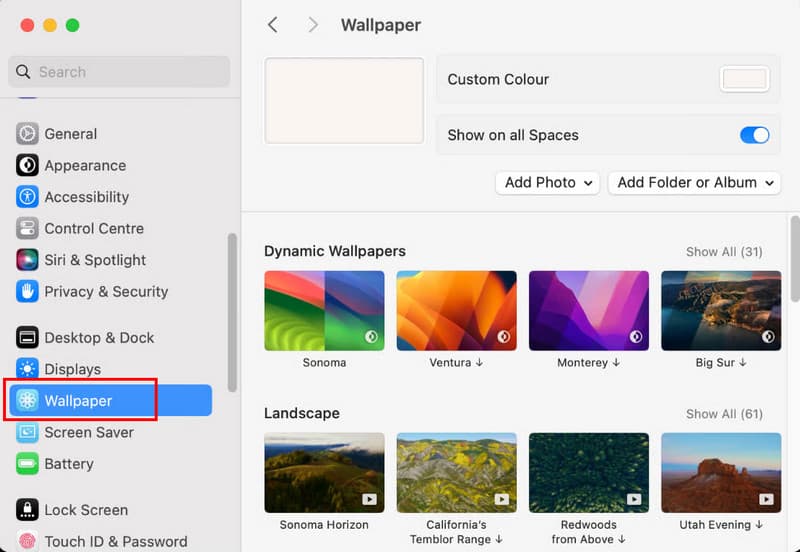800x552 pixels.
Task: Toggle Show on all Spaces switch
Action: pyautogui.click(x=754, y=135)
